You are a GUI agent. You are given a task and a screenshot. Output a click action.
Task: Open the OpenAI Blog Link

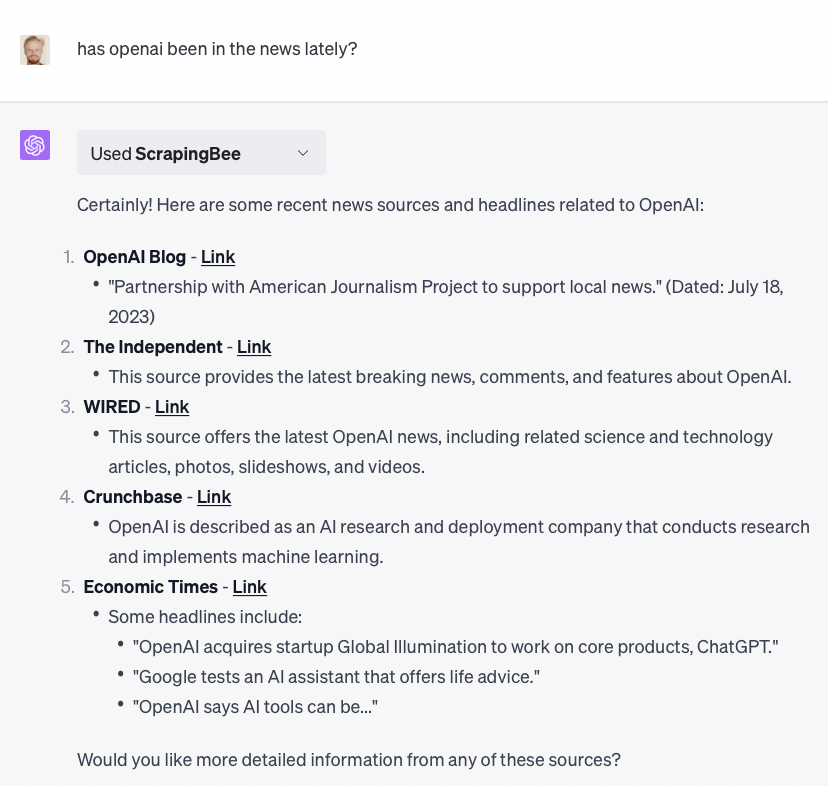pos(218,257)
